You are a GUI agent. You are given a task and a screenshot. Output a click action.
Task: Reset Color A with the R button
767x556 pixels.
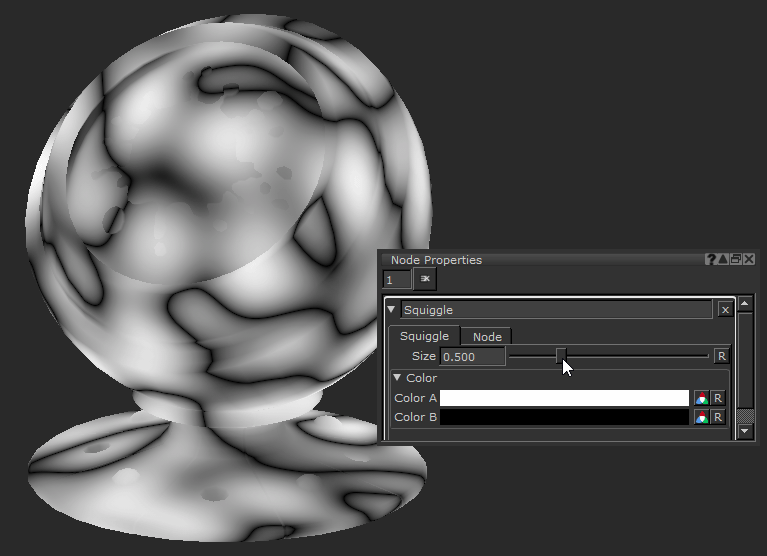point(717,398)
